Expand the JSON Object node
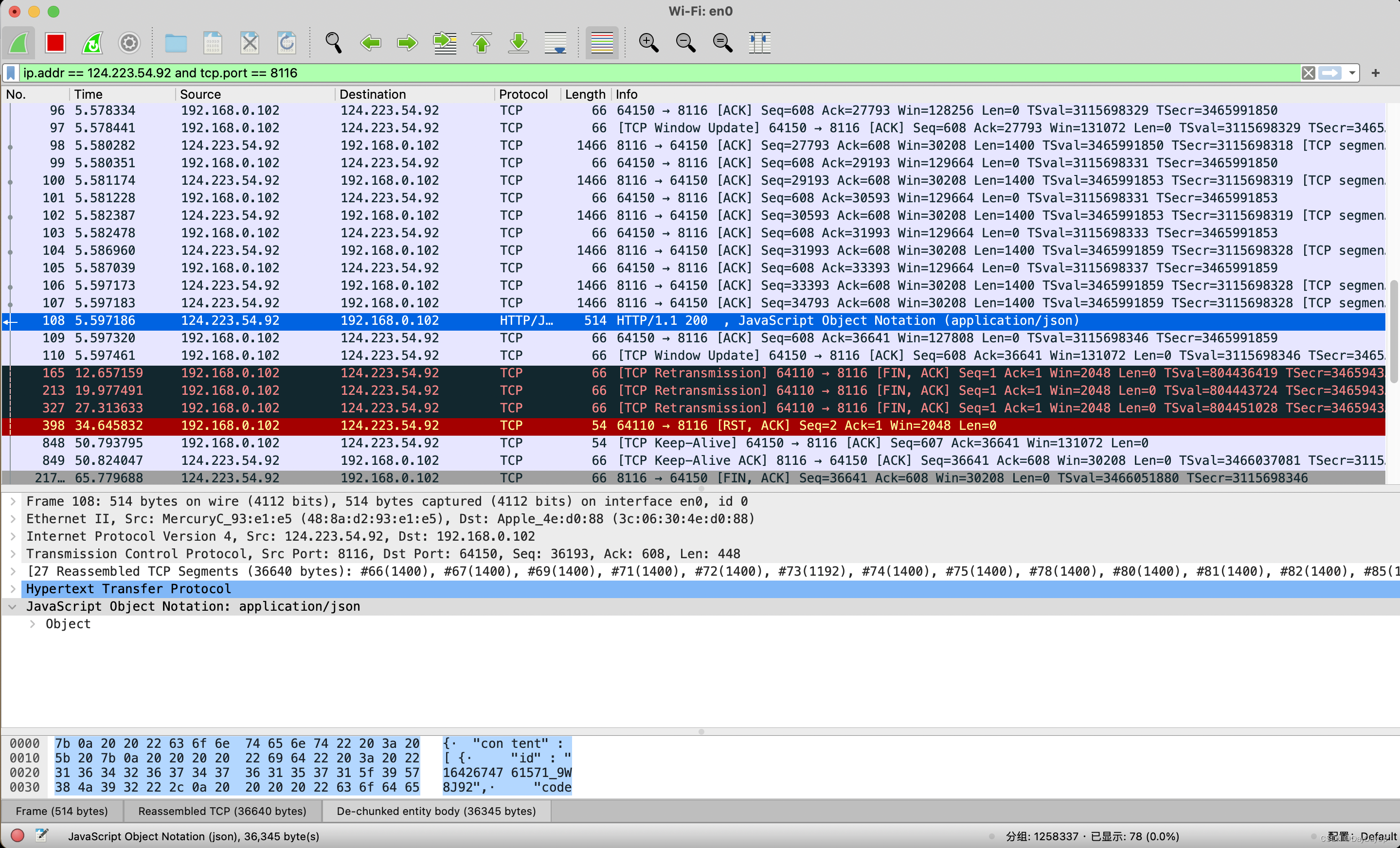Screen dimensions: 1400x848 (33, 624)
